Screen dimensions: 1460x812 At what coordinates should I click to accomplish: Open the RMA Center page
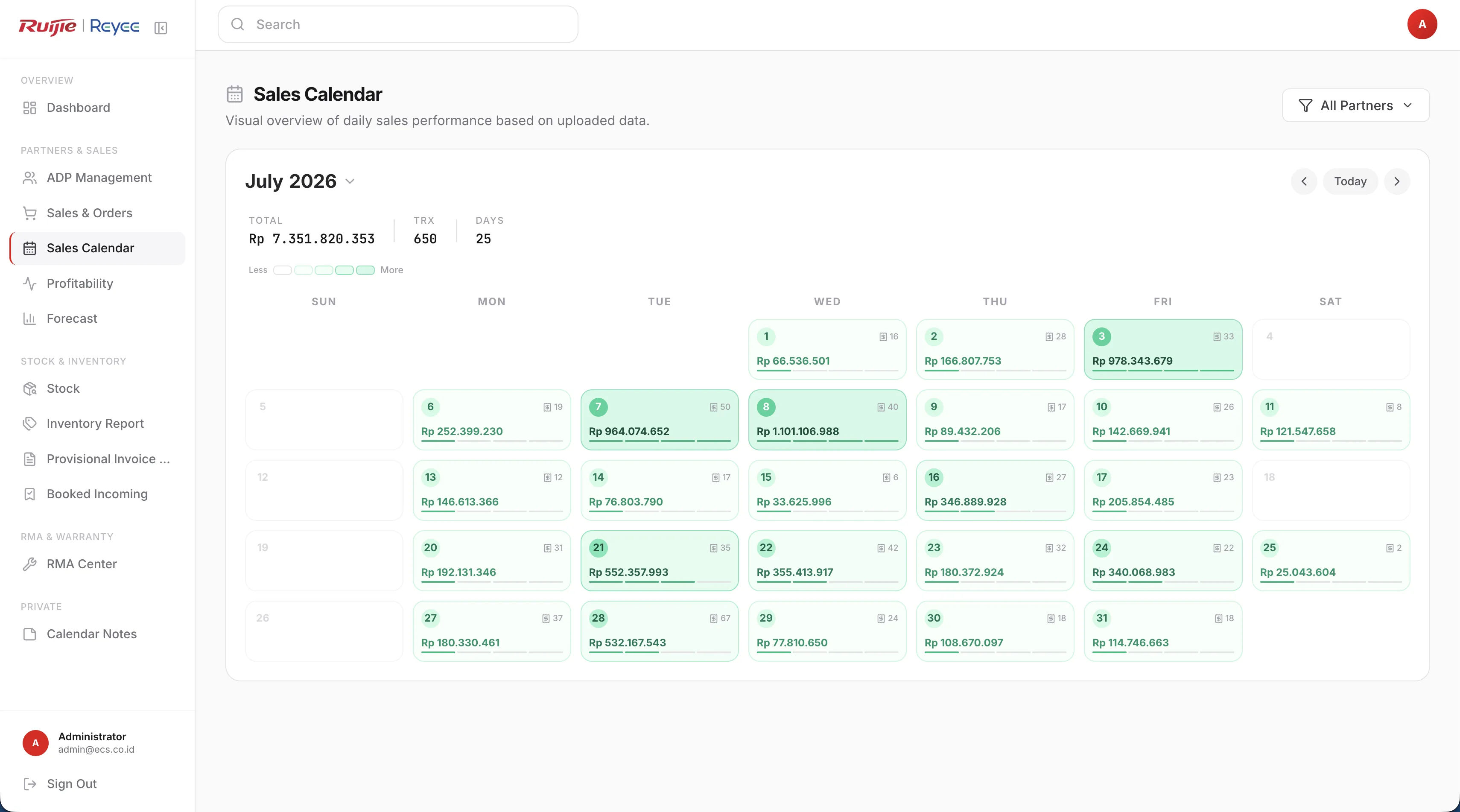click(97, 564)
